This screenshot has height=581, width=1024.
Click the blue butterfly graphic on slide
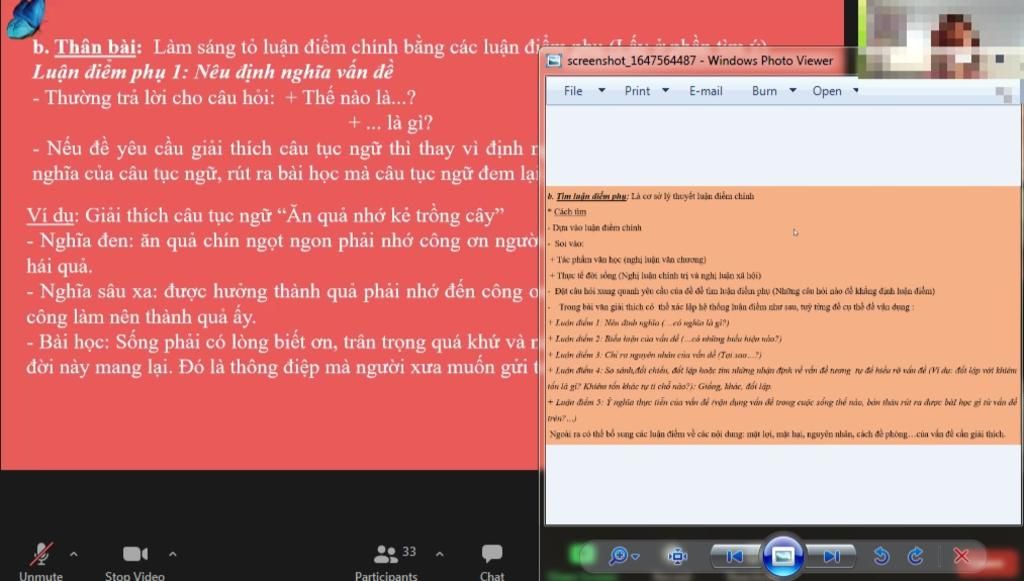tap(26, 17)
